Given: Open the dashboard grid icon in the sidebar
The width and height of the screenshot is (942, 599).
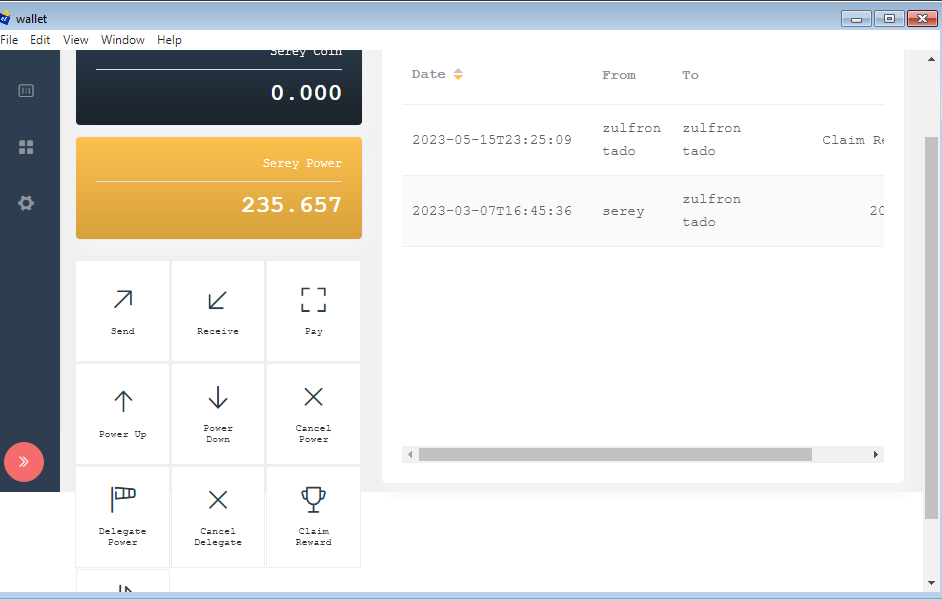Looking at the screenshot, I should point(26,147).
